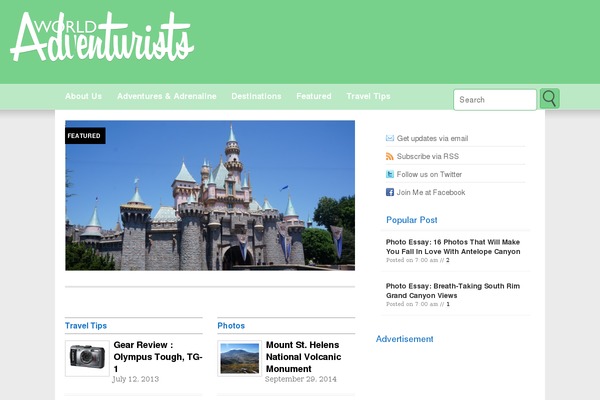
Task: Open the Antelope Canyon photo essay post
Action: 453,247
